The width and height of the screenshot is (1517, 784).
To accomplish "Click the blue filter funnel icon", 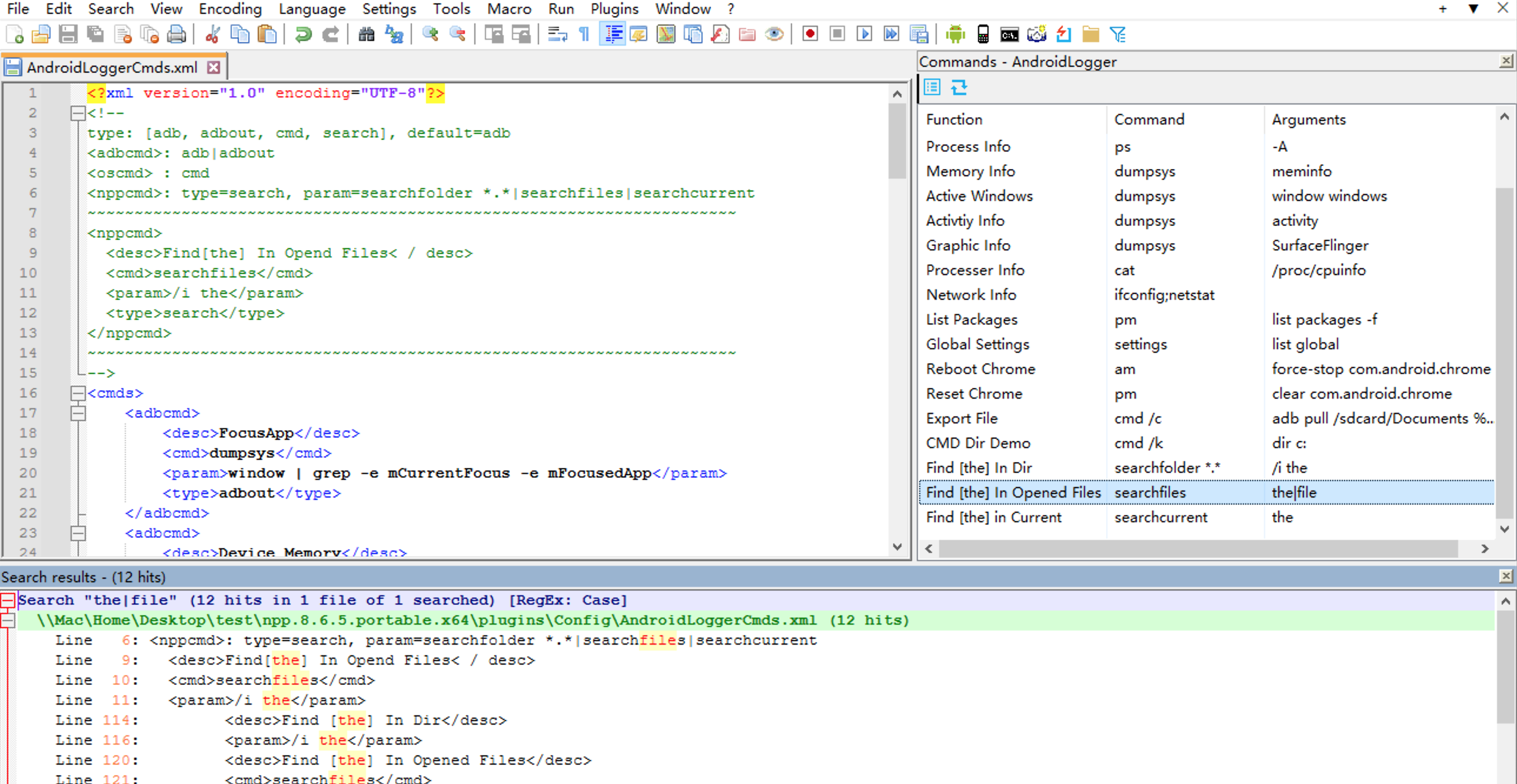I will pos(1118,34).
